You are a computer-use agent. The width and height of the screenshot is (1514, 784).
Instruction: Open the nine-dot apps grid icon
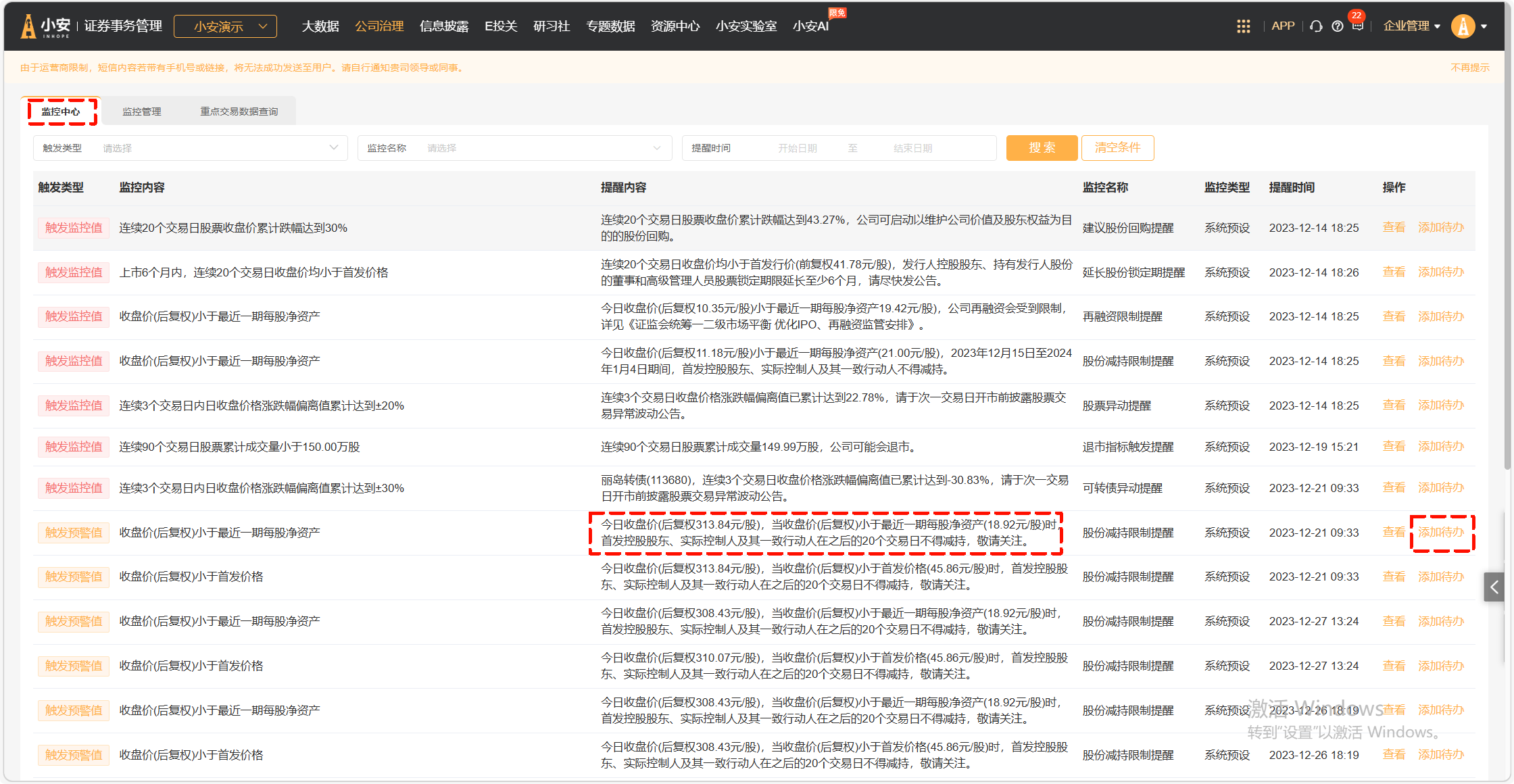point(1243,26)
